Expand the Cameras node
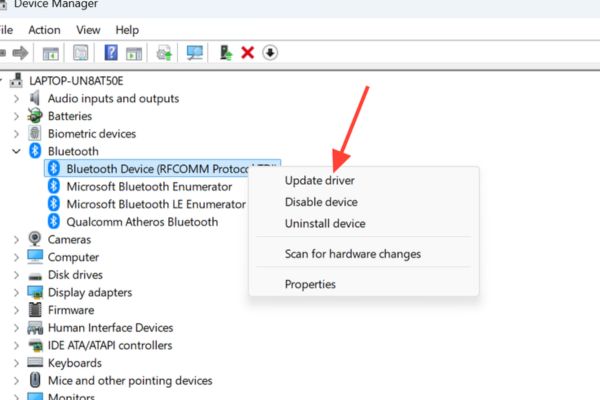Screen dimensions: 600x400 [x=16, y=240]
